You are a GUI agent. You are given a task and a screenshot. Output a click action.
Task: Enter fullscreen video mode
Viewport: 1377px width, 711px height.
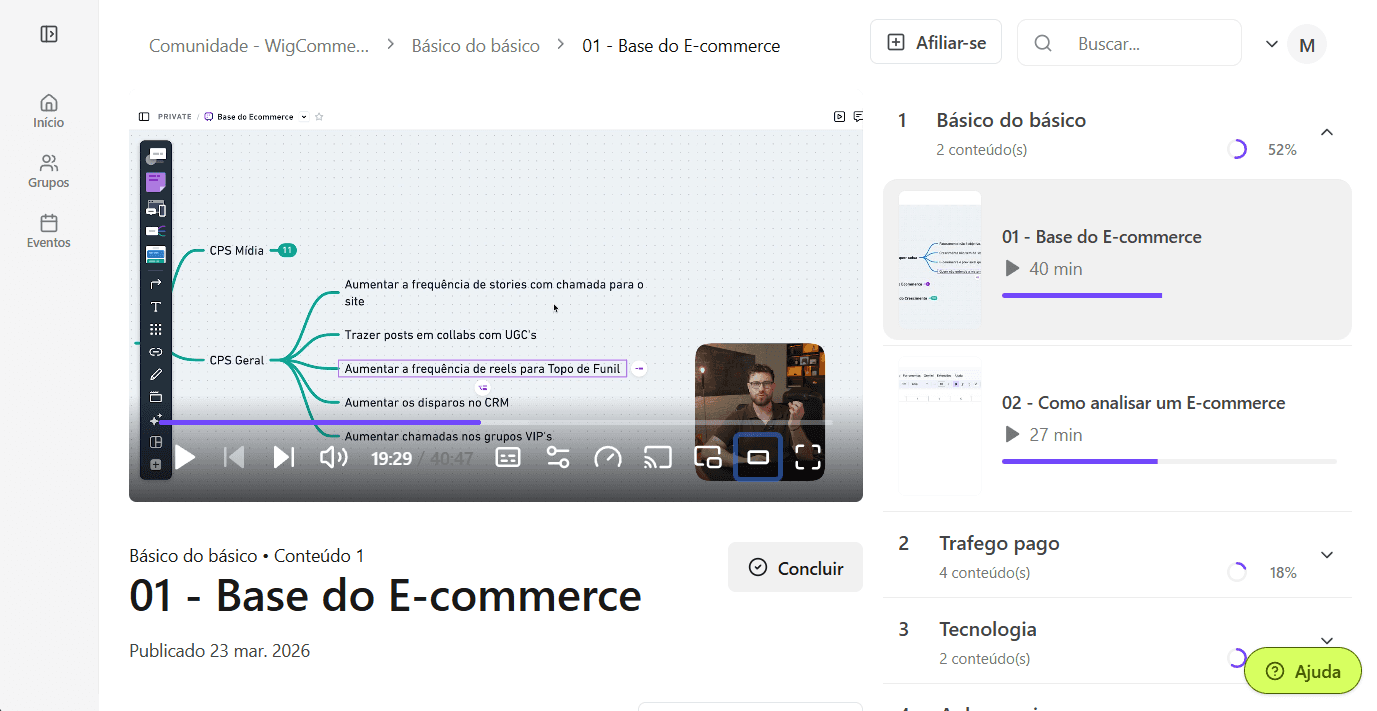click(808, 458)
